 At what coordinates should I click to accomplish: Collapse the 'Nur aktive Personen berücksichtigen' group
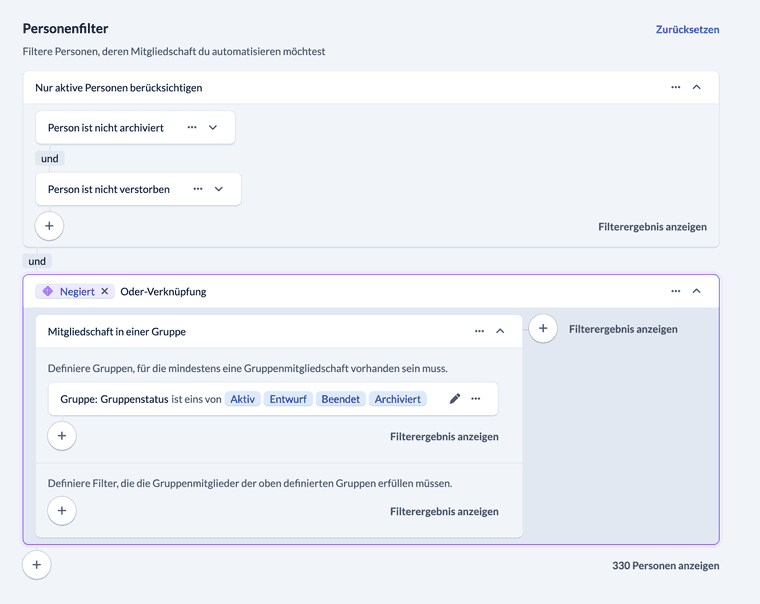click(x=697, y=87)
